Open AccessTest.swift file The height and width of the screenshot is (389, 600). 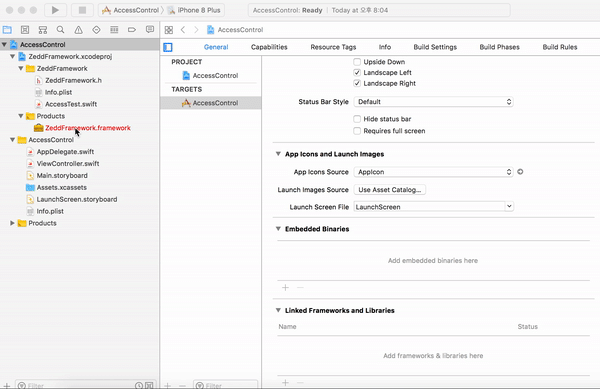[x=71, y=104]
